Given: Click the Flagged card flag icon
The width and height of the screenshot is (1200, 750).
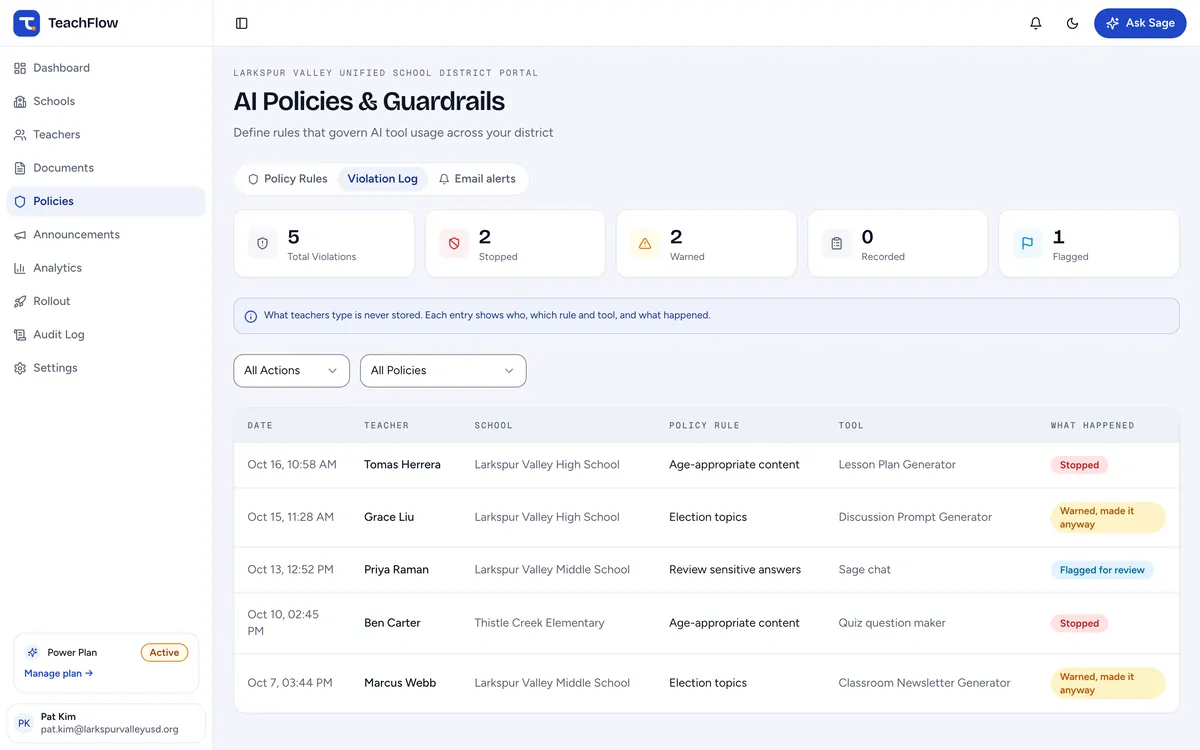Looking at the screenshot, I should (x=1027, y=243).
